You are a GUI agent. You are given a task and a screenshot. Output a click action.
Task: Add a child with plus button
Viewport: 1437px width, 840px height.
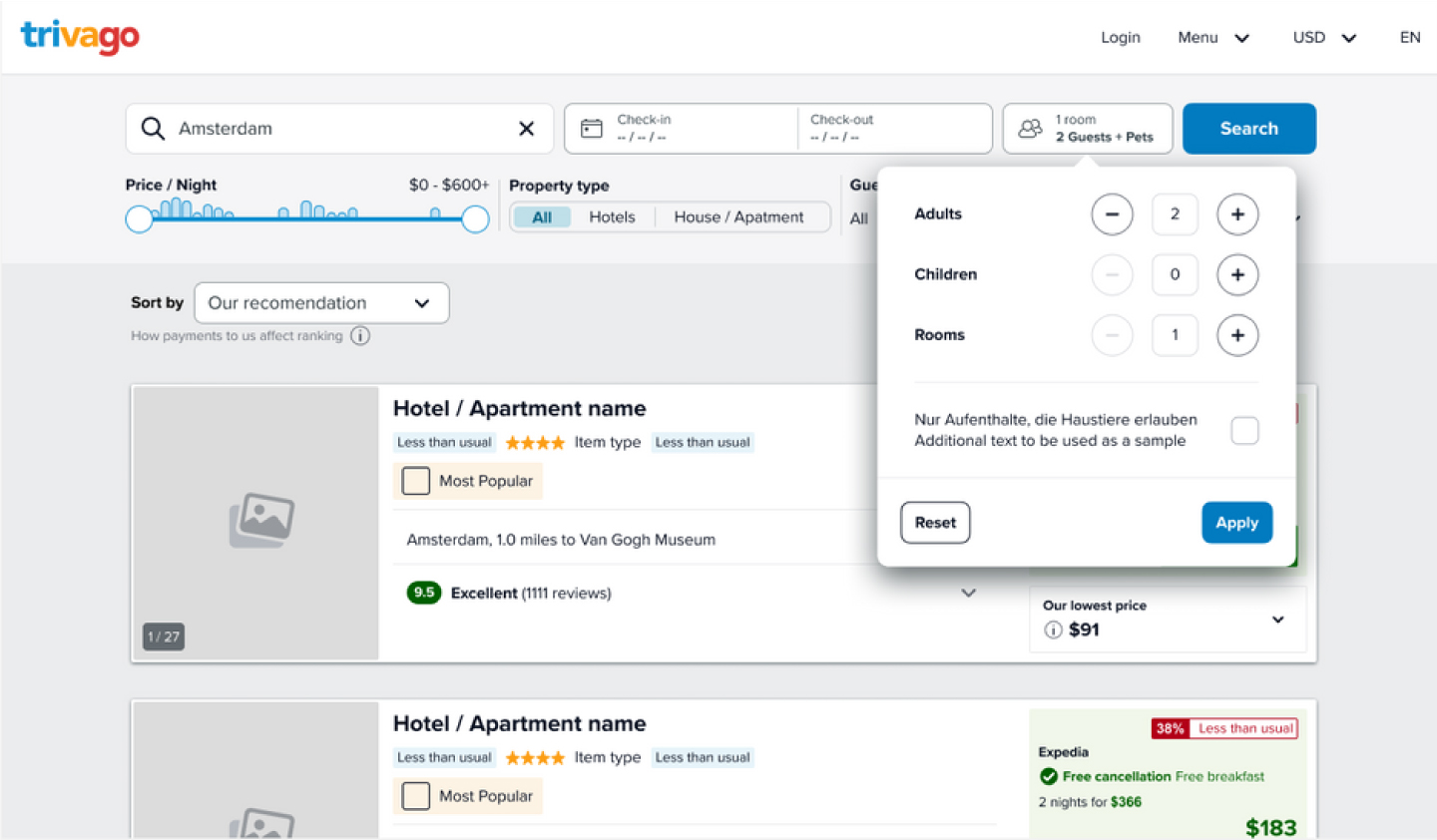tap(1236, 275)
